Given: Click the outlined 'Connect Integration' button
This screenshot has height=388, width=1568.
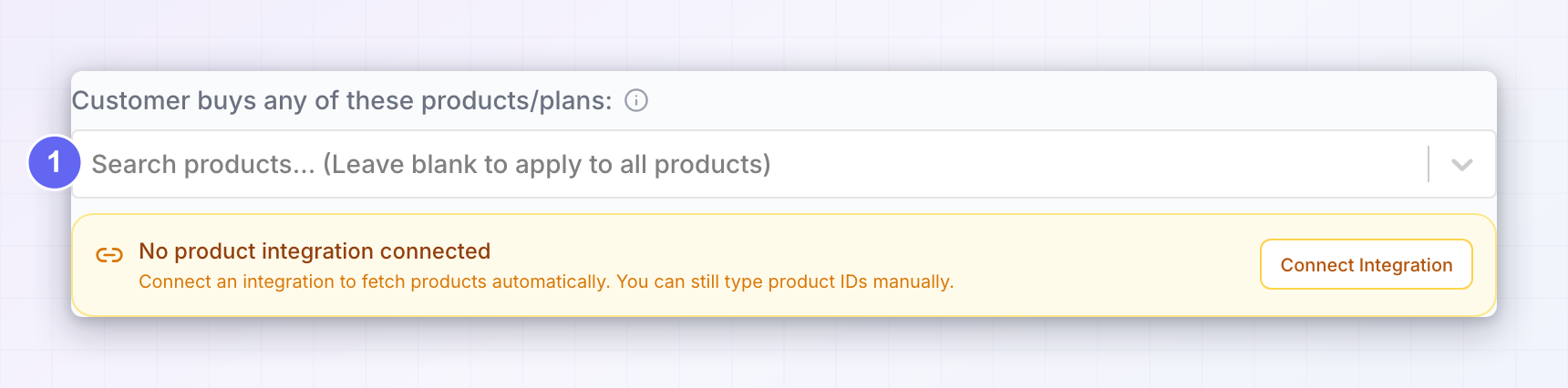Looking at the screenshot, I should [x=1367, y=264].
